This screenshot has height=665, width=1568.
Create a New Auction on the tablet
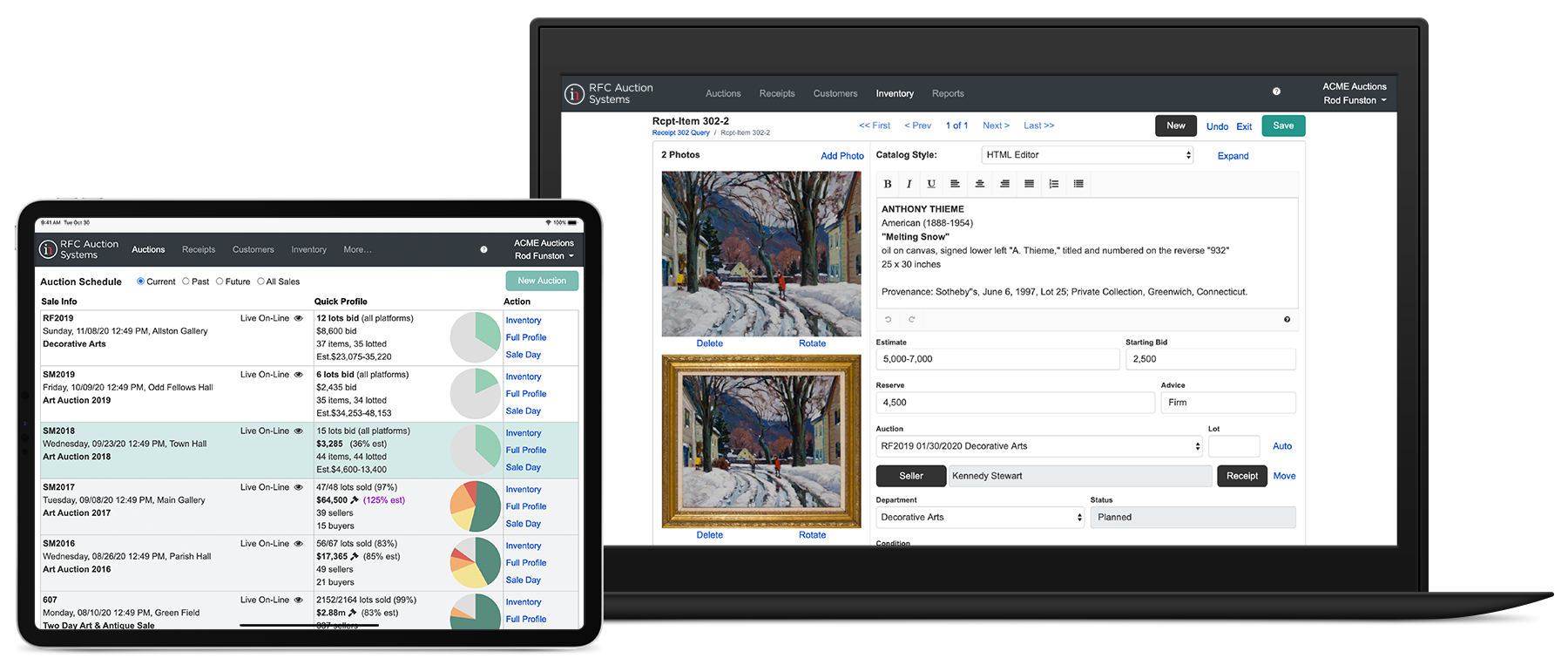tap(542, 281)
